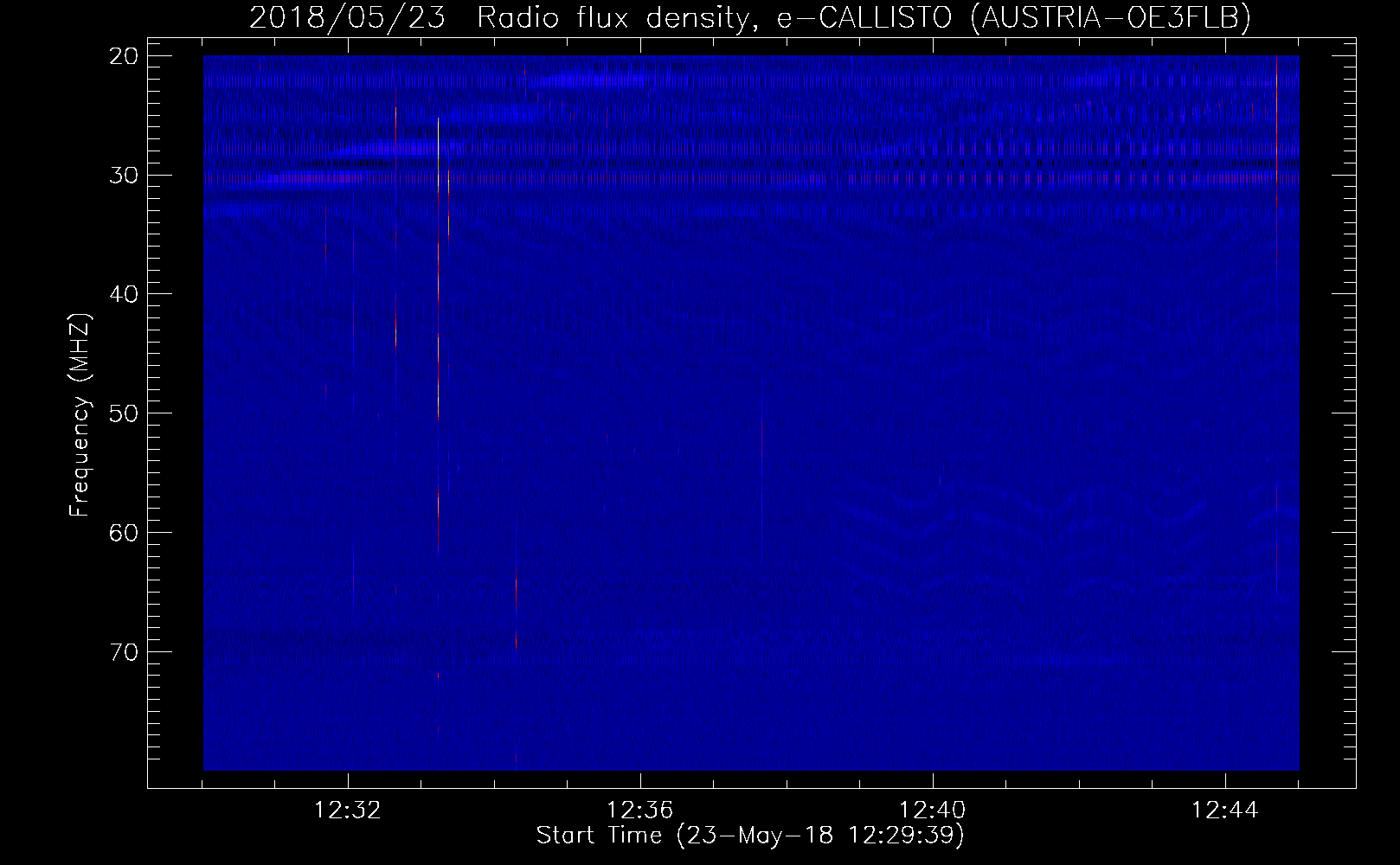Click the 40 MHz frequency tick label

[125, 294]
